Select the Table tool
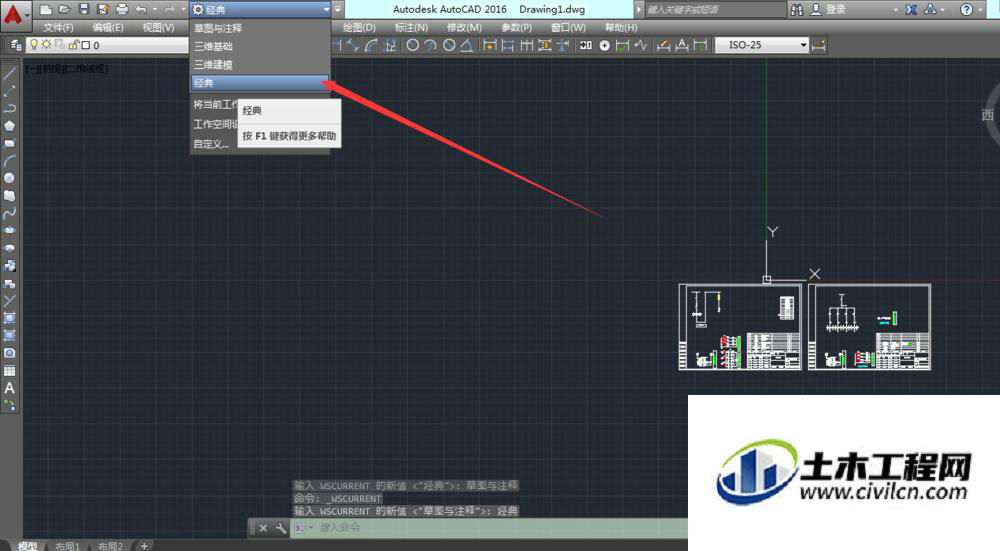Viewport: 1000px width, 551px height. tap(10, 371)
